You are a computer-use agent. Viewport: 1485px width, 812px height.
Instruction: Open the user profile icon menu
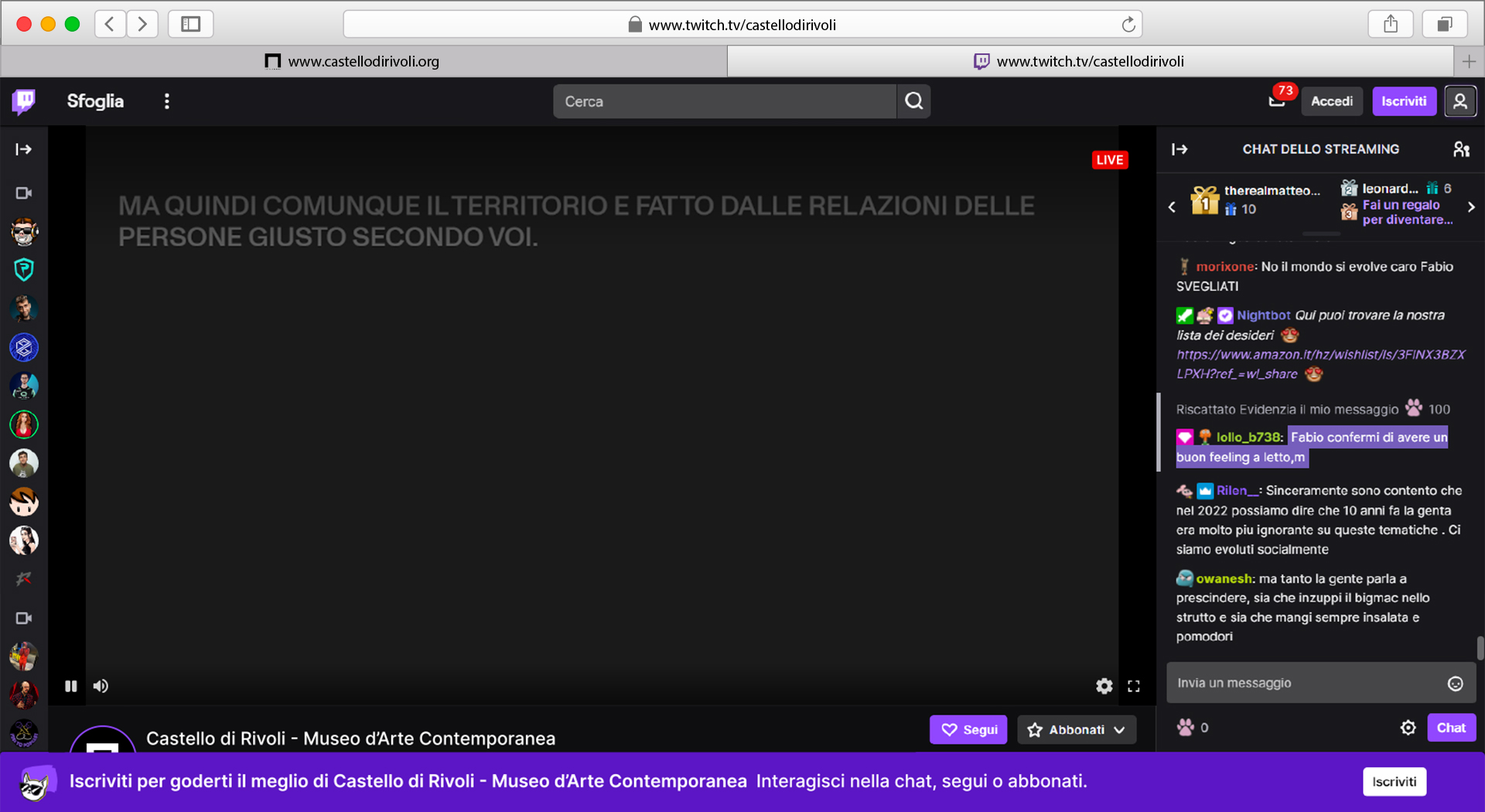point(1460,101)
